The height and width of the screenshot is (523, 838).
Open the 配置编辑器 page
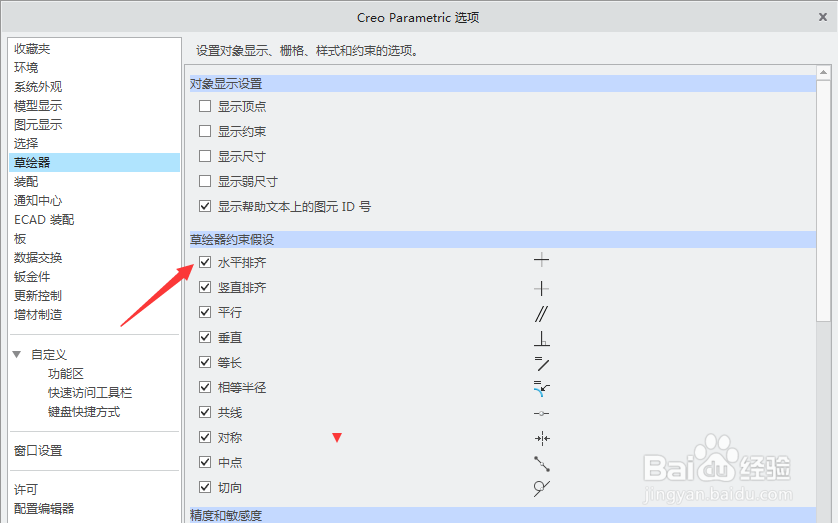(44, 509)
